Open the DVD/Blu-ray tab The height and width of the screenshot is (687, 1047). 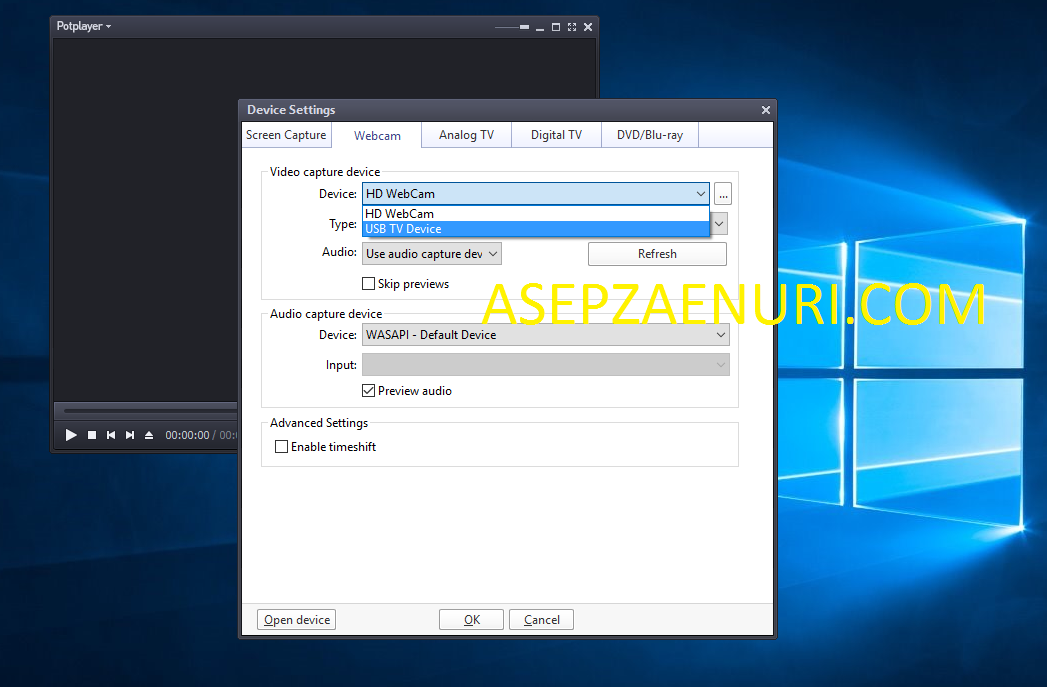[649, 135]
